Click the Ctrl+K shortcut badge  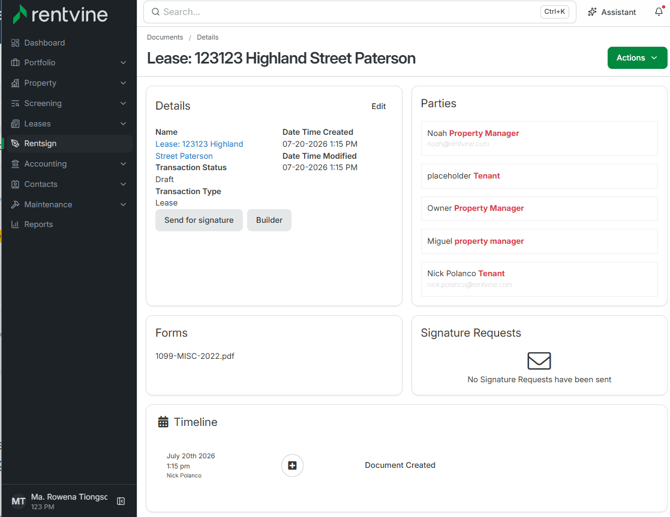pos(555,12)
